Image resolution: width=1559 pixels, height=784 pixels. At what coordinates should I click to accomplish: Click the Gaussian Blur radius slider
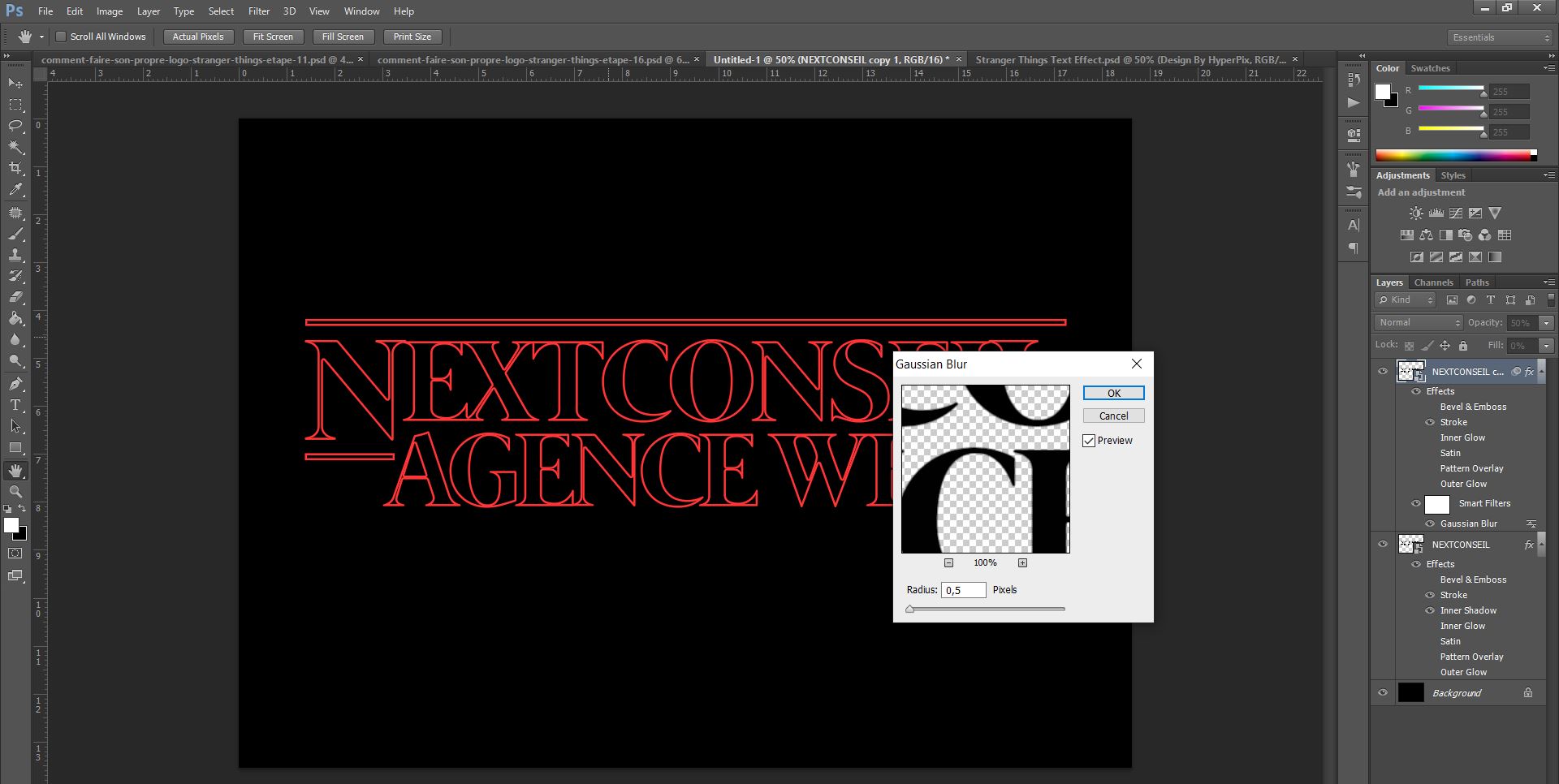986,609
